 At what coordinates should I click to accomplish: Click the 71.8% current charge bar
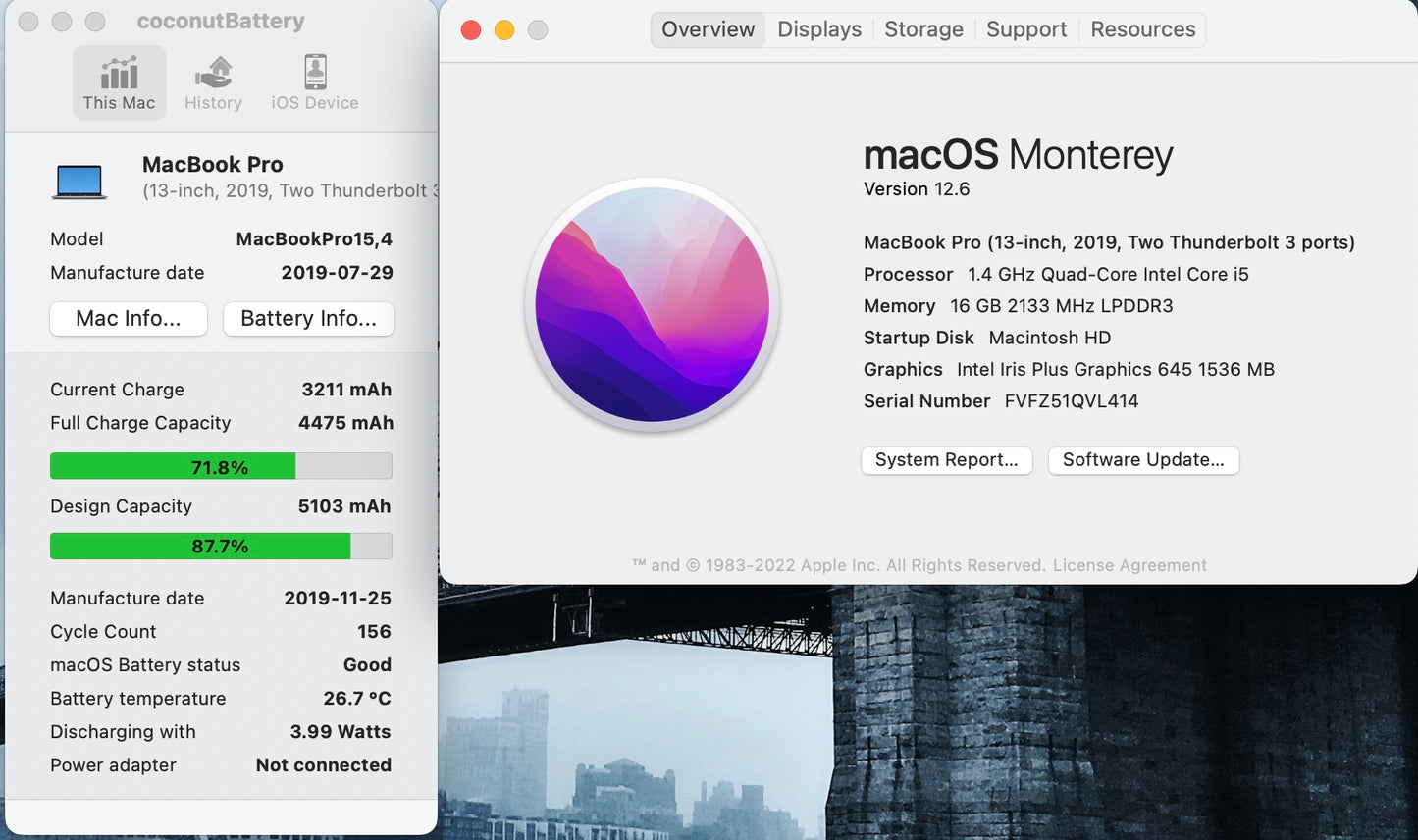tap(221, 466)
